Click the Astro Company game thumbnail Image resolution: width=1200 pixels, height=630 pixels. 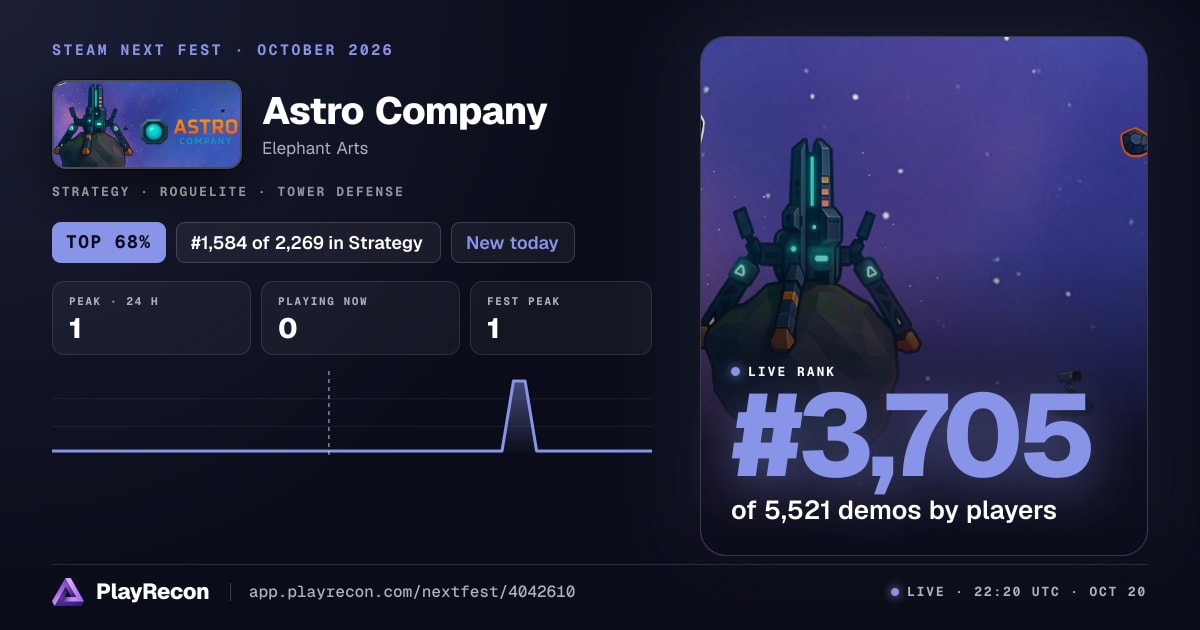pos(147,124)
